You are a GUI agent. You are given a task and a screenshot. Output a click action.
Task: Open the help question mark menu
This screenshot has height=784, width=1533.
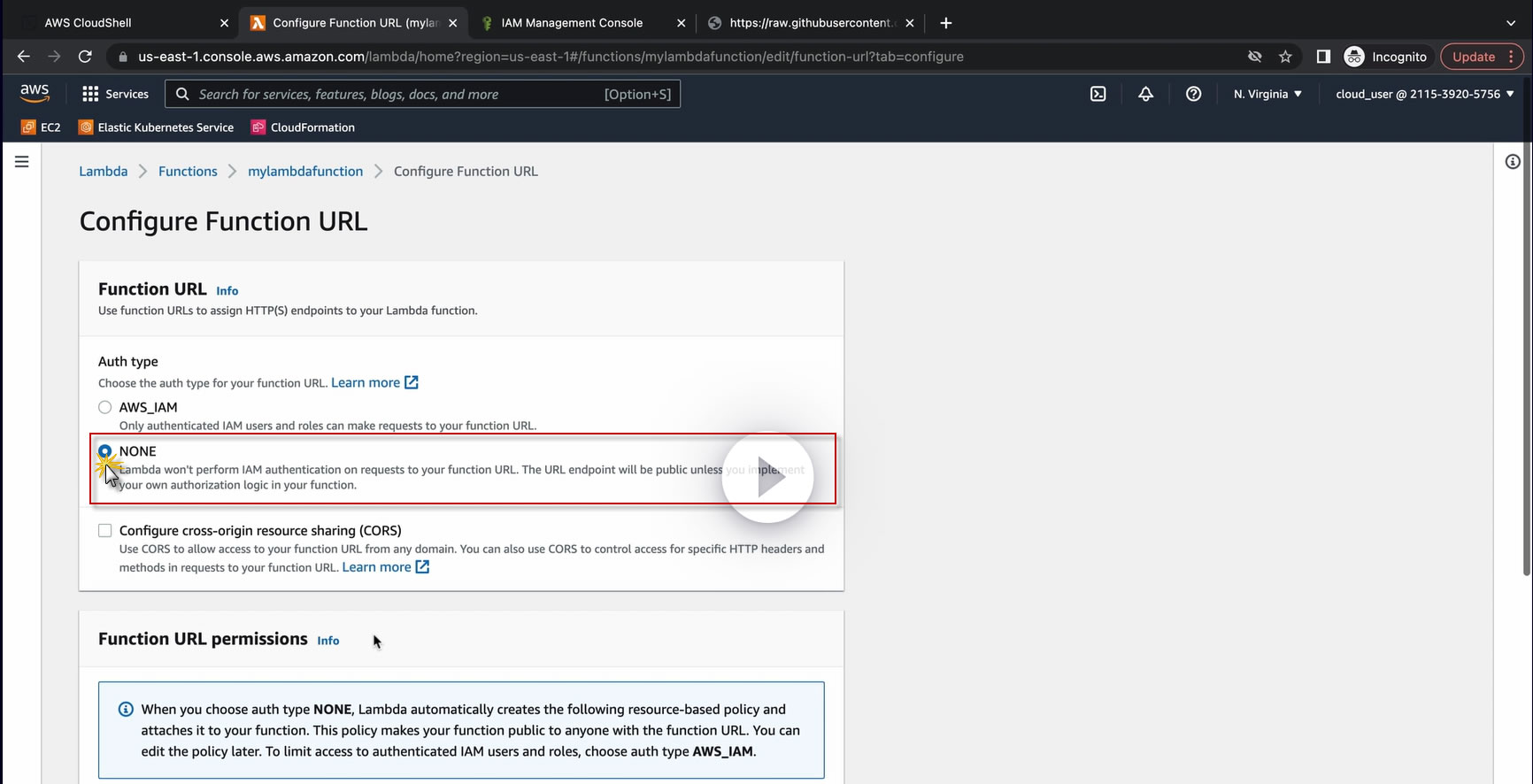(x=1193, y=94)
